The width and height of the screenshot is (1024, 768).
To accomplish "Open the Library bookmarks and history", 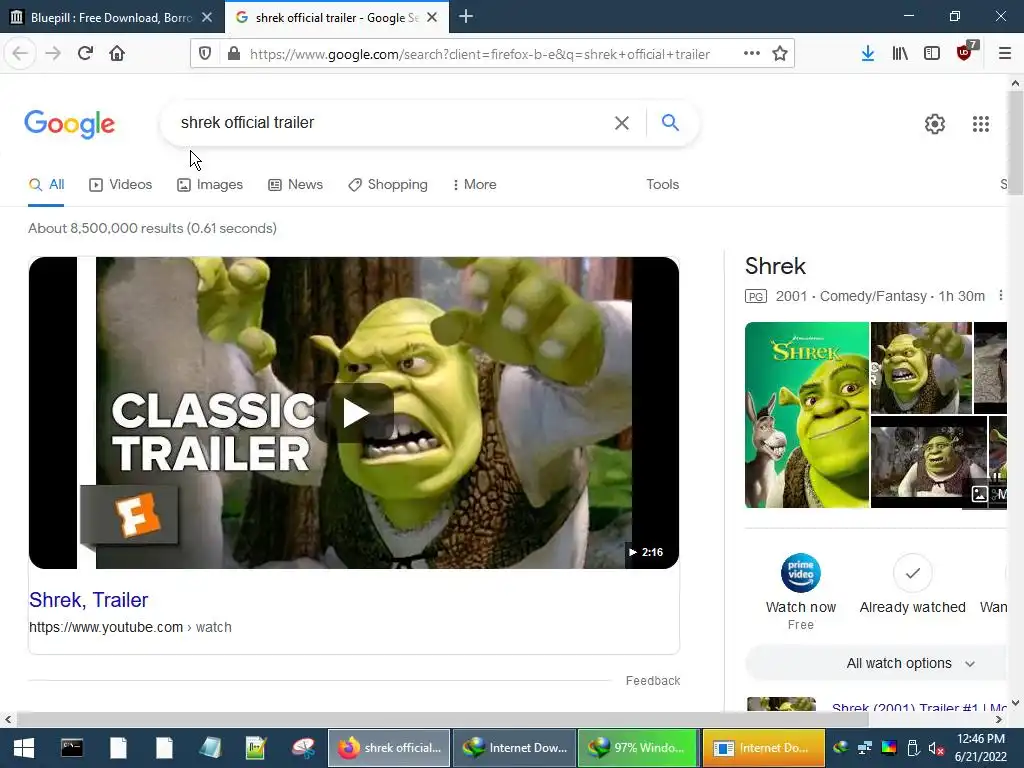I will tap(900, 54).
